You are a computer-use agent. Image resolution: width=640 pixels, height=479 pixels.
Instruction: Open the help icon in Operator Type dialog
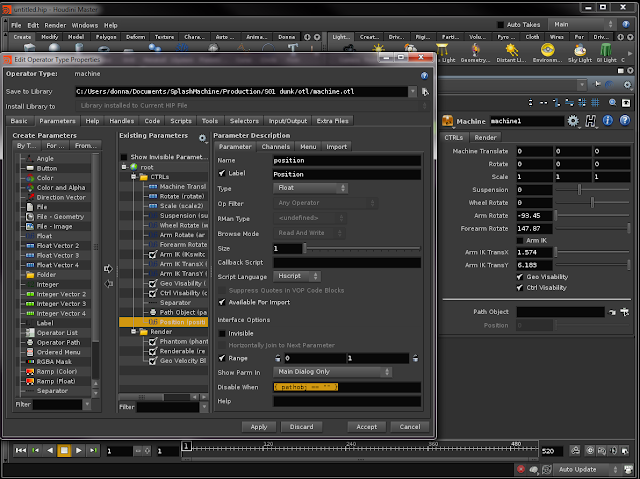[x=424, y=75]
